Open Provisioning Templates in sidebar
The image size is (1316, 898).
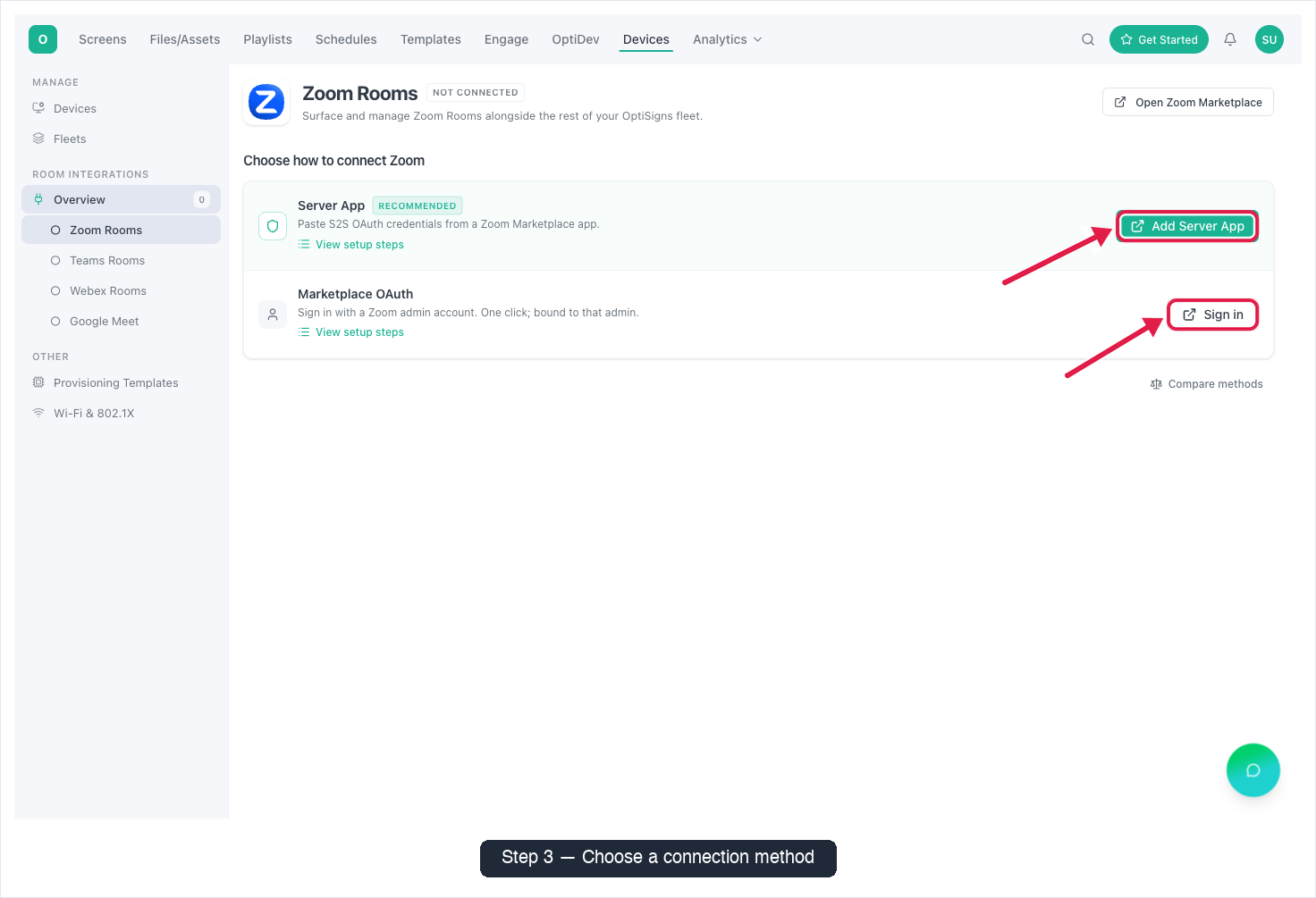(121, 382)
